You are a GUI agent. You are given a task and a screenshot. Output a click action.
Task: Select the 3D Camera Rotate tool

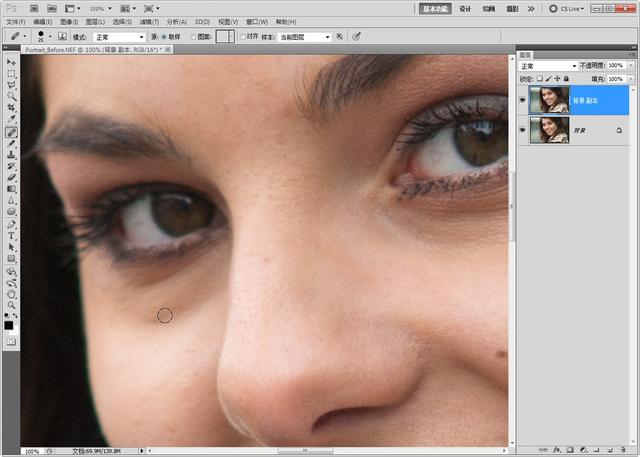tap(11, 283)
